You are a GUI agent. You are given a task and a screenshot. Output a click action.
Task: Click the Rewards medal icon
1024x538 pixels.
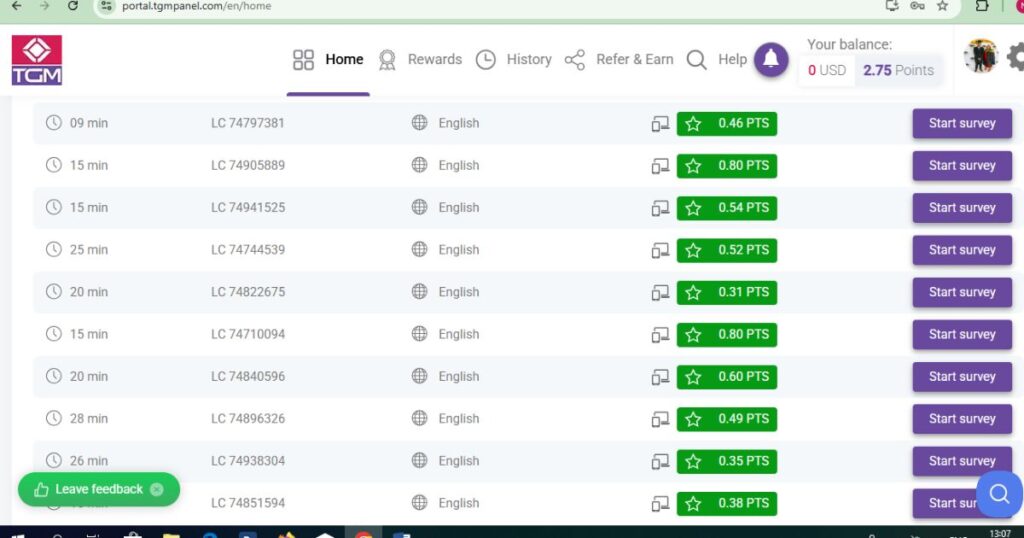(387, 60)
